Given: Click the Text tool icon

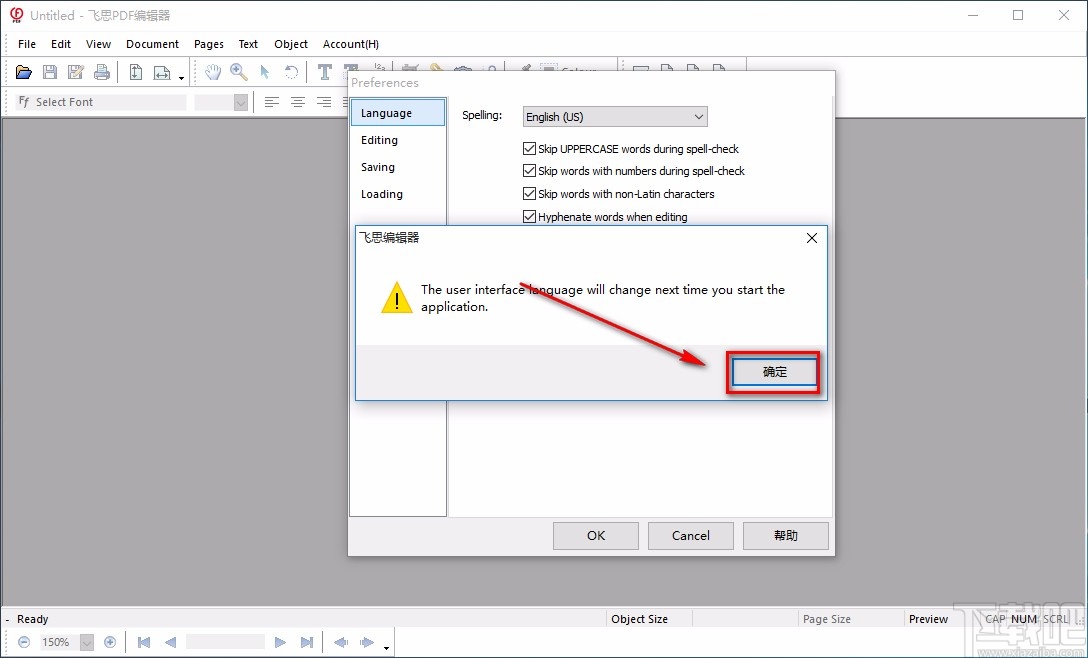Looking at the screenshot, I should coord(325,72).
